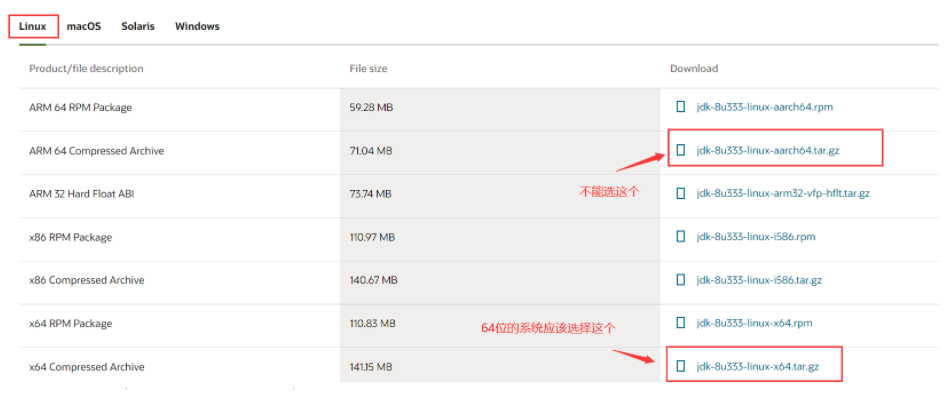Click the 110.97 MB file size
Viewport: 950px width, 396px height.
click(372, 237)
